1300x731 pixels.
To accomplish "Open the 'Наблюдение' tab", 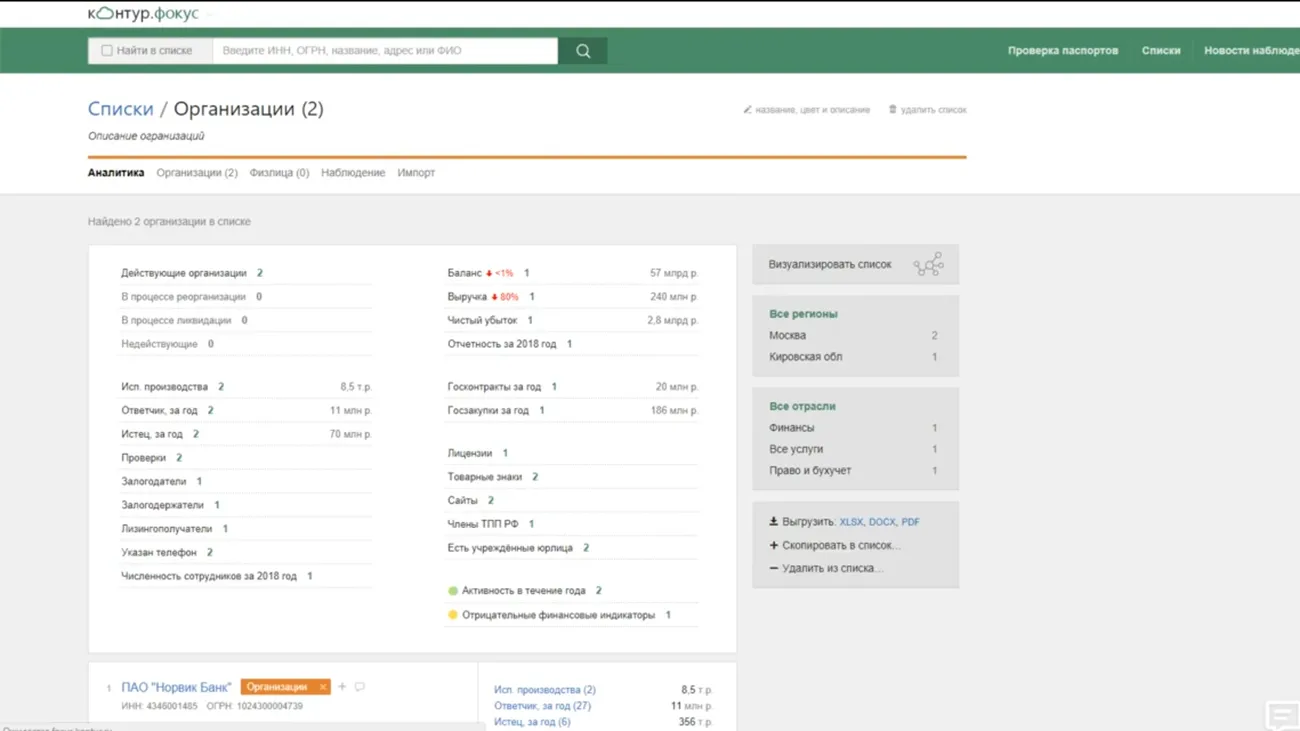I will click(x=353, y=173).
